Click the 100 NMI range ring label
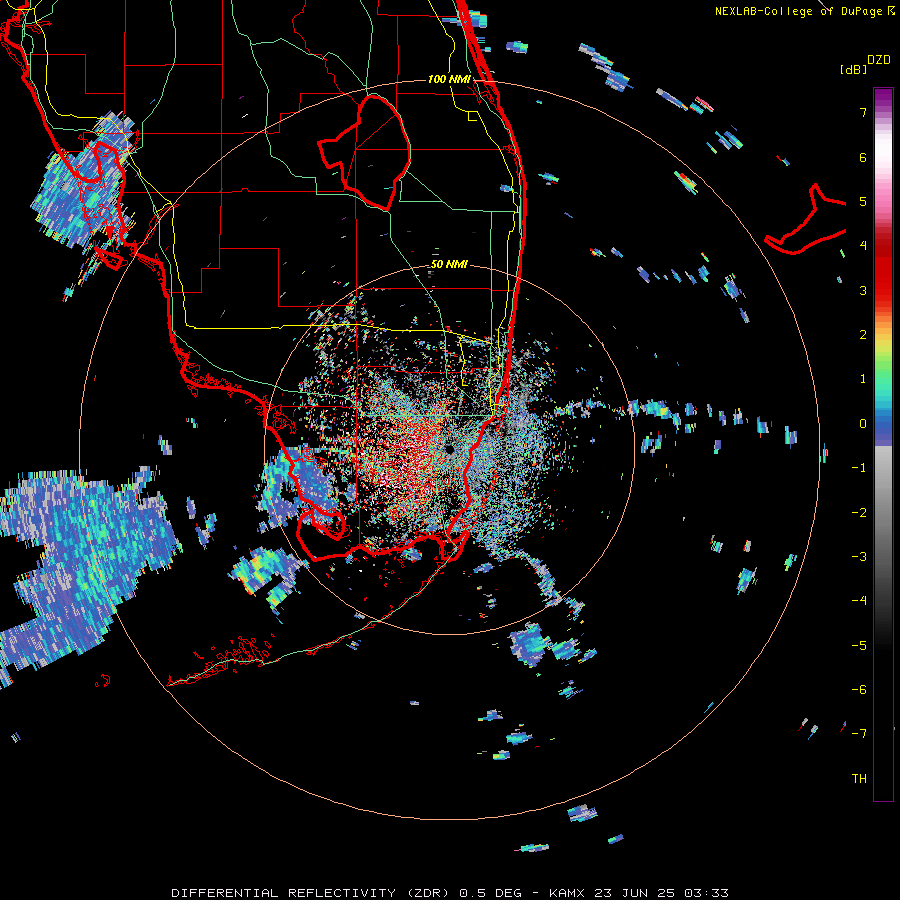The height and width of the screenshot is (900, 900). [449, 79]
